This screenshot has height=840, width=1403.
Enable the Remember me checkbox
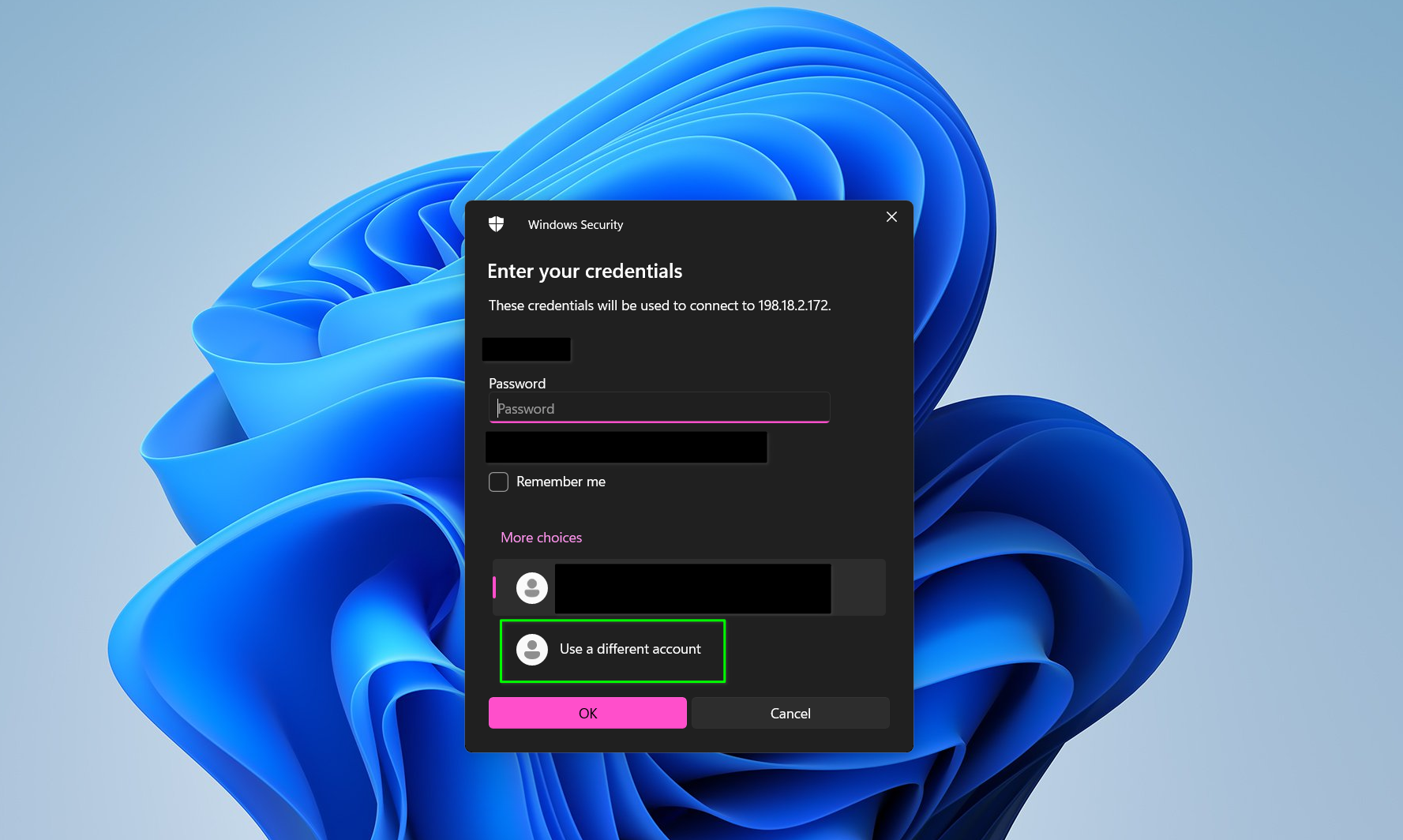coord(498,482)
